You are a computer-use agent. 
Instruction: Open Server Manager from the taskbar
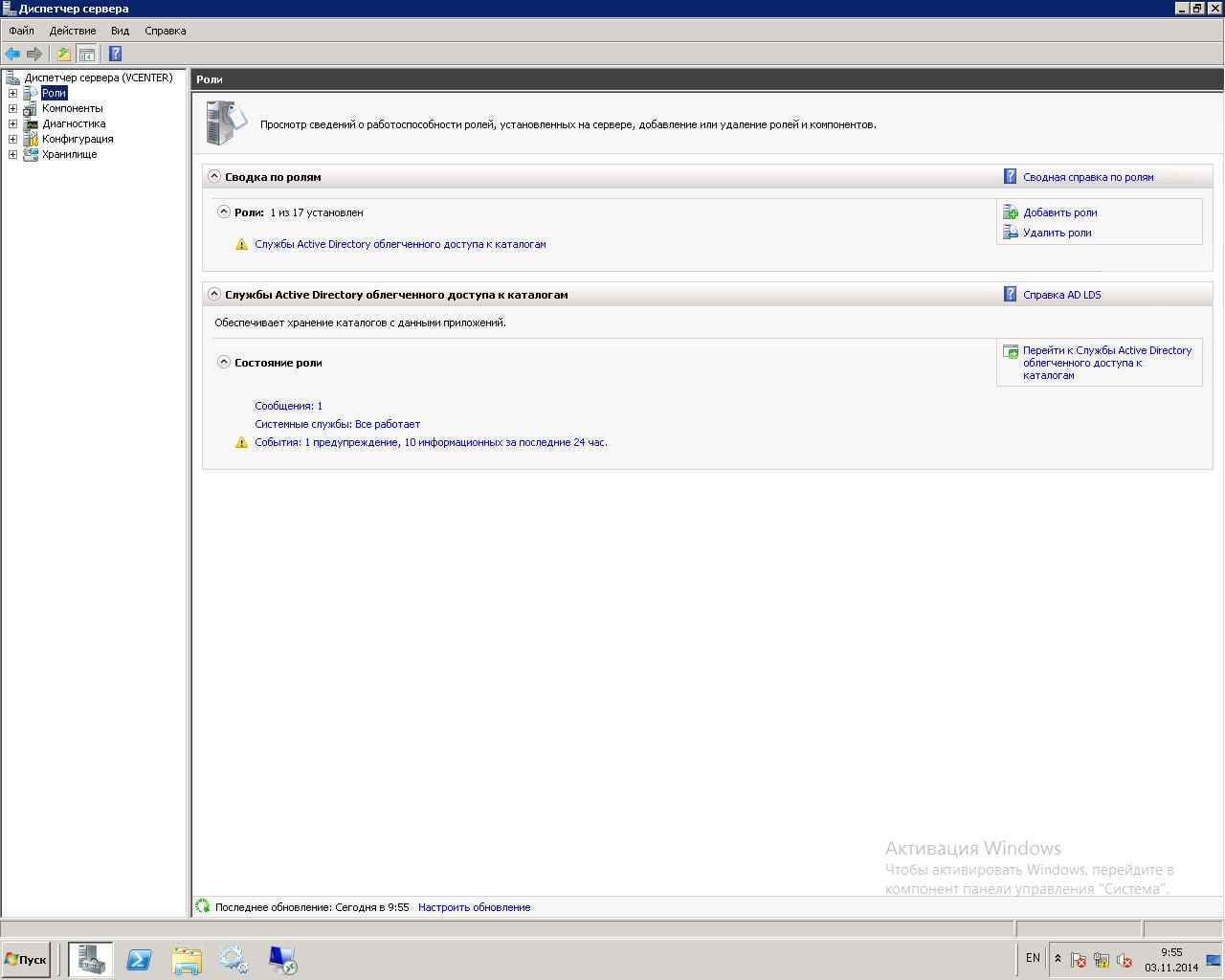pyautogui.click(x=91, y=959)
